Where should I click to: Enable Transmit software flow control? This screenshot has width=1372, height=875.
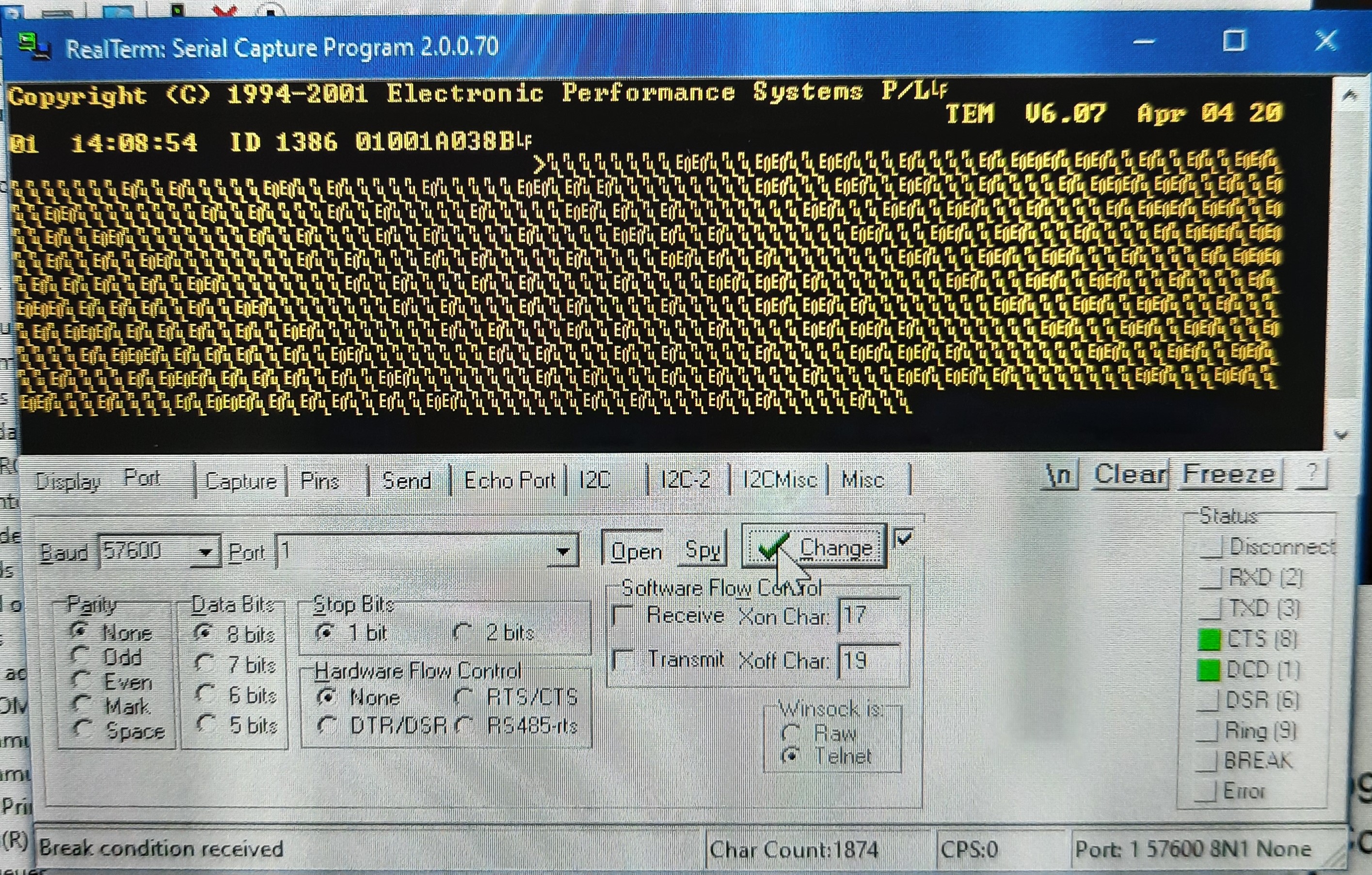pos(623,660)
